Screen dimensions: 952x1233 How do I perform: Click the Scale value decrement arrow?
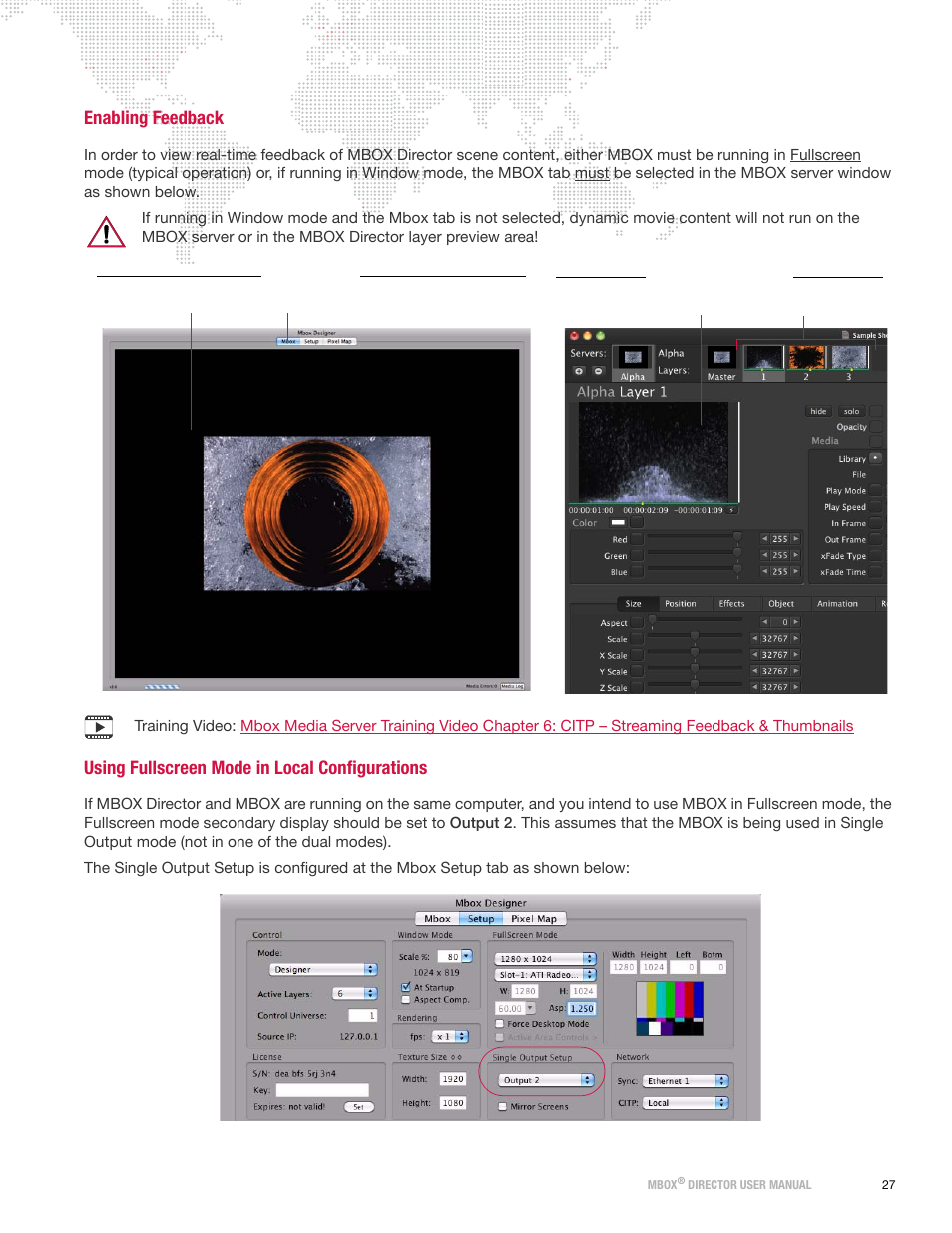[x=755, y=639]
